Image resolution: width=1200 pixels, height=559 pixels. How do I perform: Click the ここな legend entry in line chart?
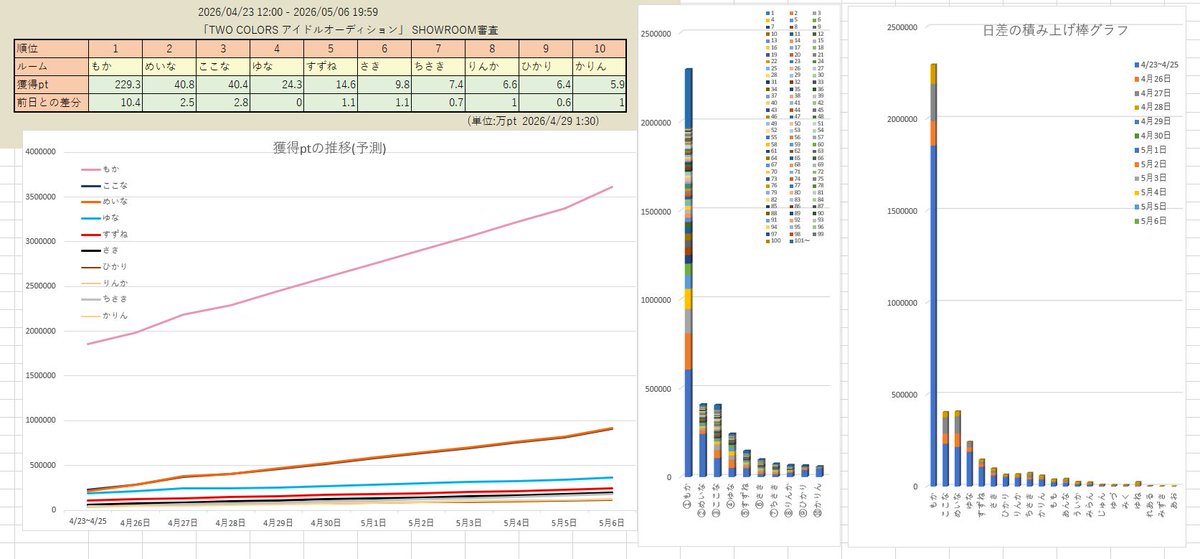point(103,186)
